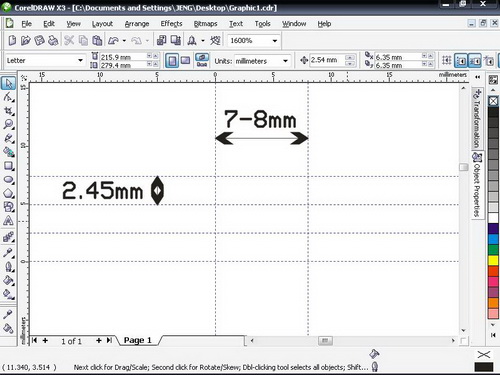This screenshot has width=500, height=375.
Task: Select the no-fill X swatch atop the palette
Action: [x=493, y=100]
